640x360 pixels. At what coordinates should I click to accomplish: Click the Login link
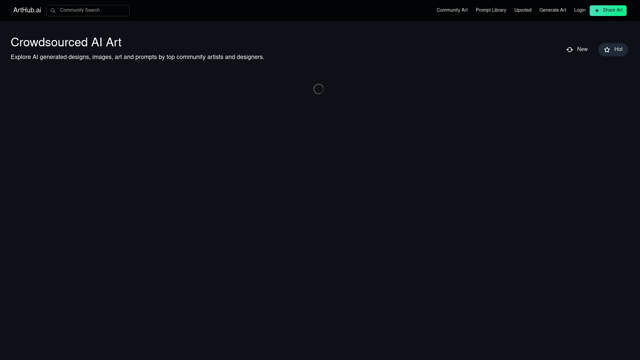click(579, 10)
